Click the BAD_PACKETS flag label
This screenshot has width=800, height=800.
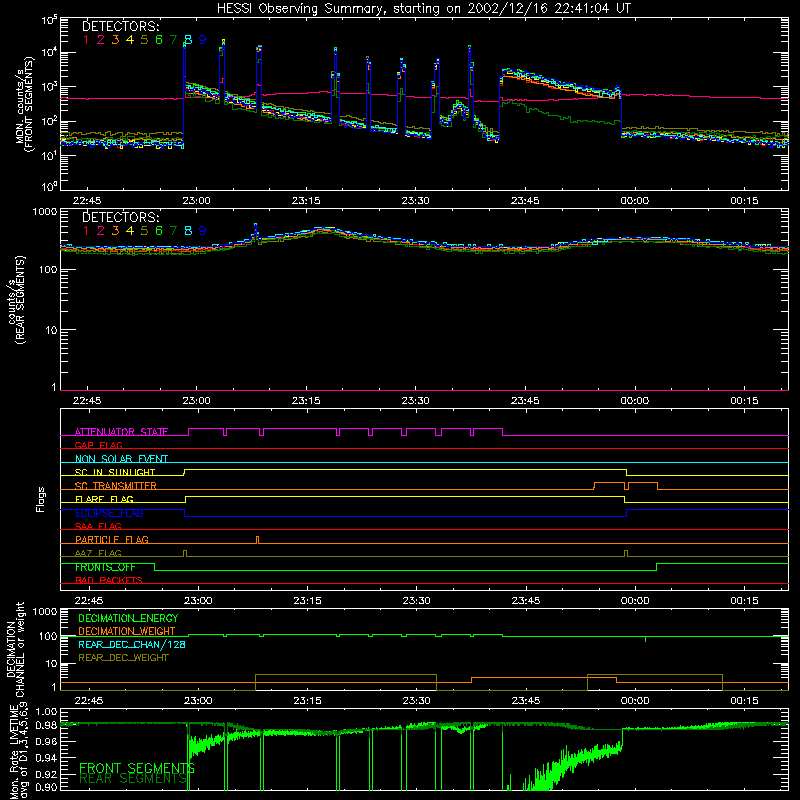tap(109, 580)
